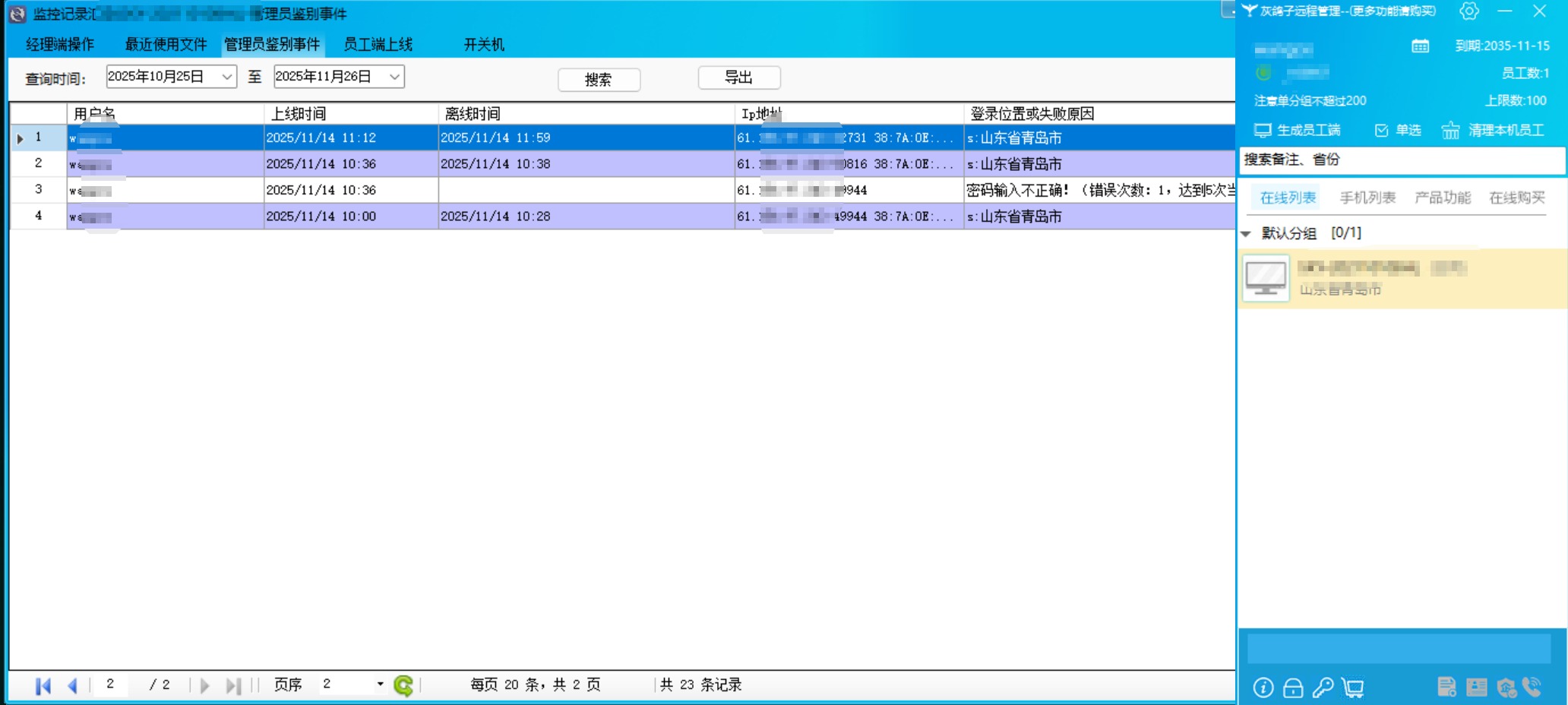Switch to the 员工端上线 tab
The image size is (1568, 705).
coord(378,45)
